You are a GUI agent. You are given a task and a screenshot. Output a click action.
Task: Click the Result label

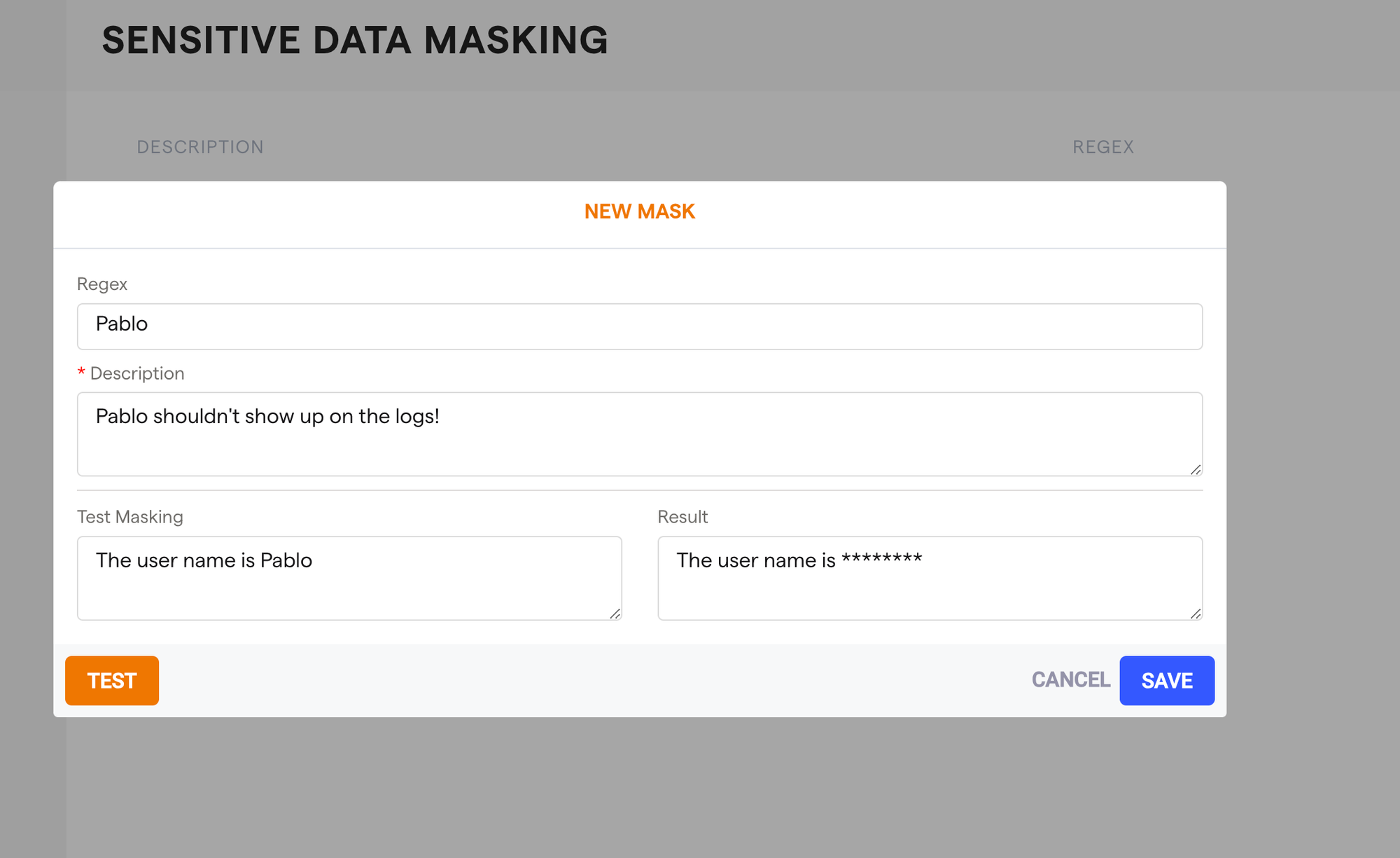(682, 517)
